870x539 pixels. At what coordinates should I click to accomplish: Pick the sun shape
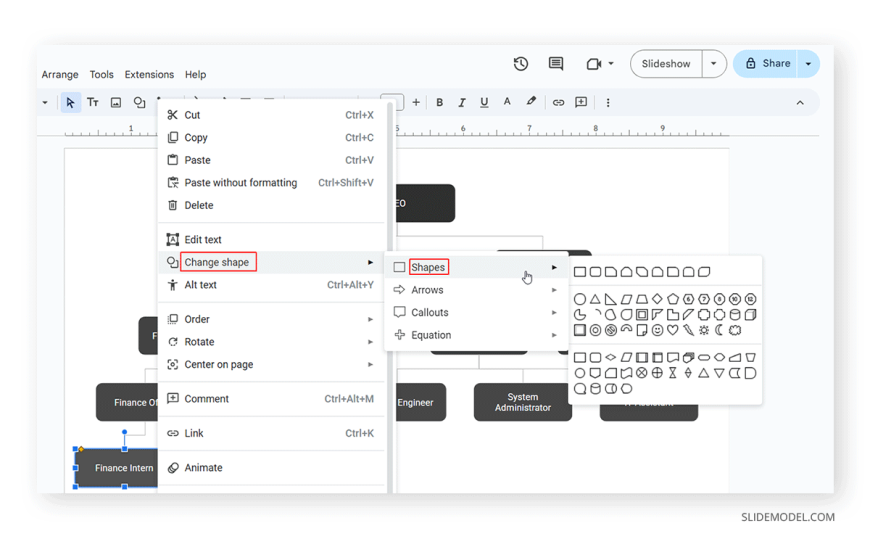(704, 330)
